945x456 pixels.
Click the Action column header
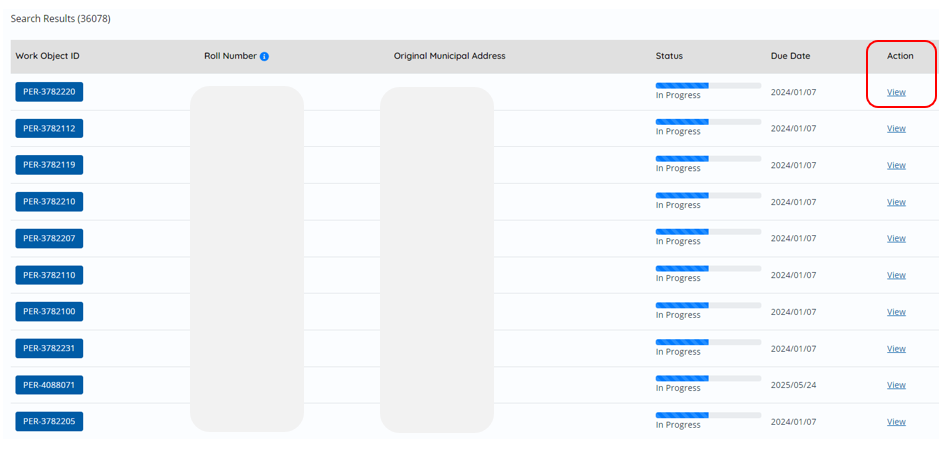pyautogui.click(x=900, y=56)
